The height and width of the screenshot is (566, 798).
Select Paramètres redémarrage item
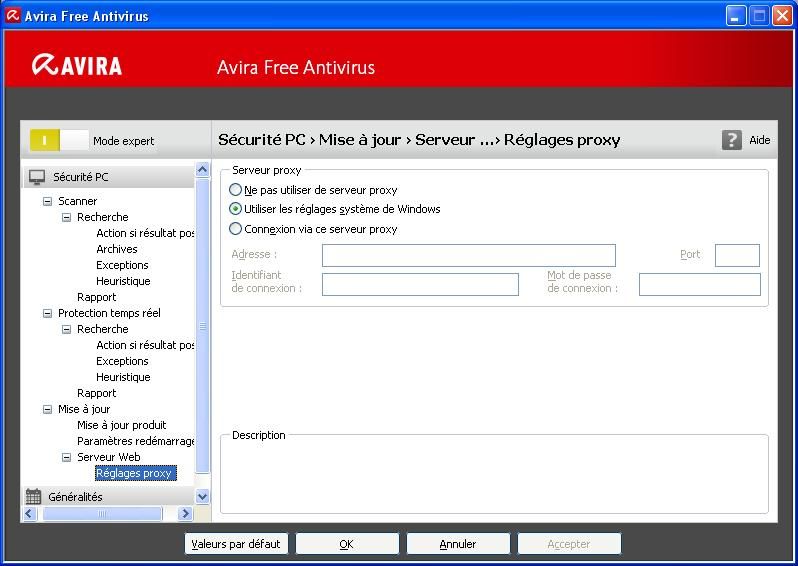click(135, 441)
